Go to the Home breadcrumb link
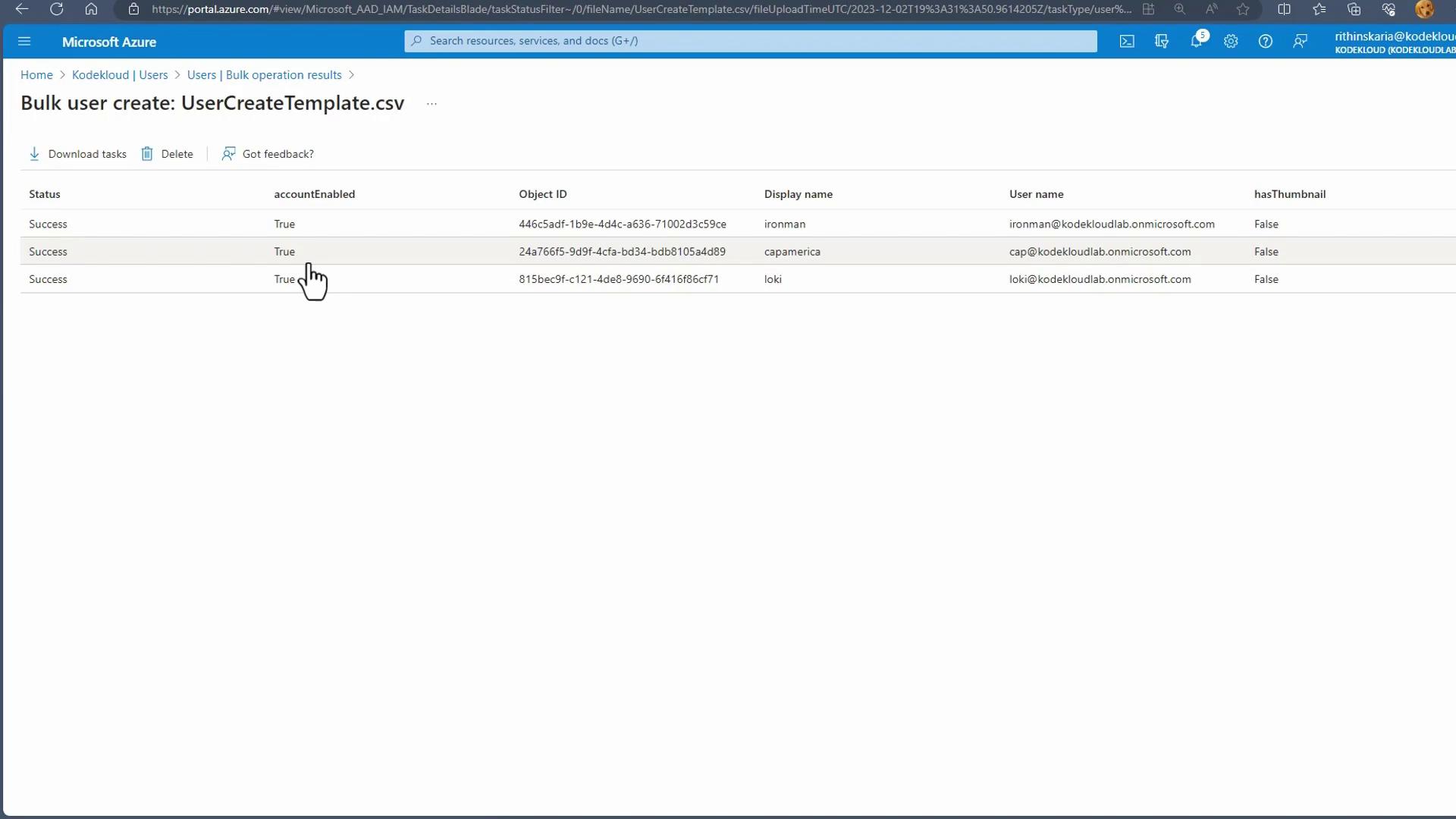Viewport: 1456px width, 819px height. (36, 75)
